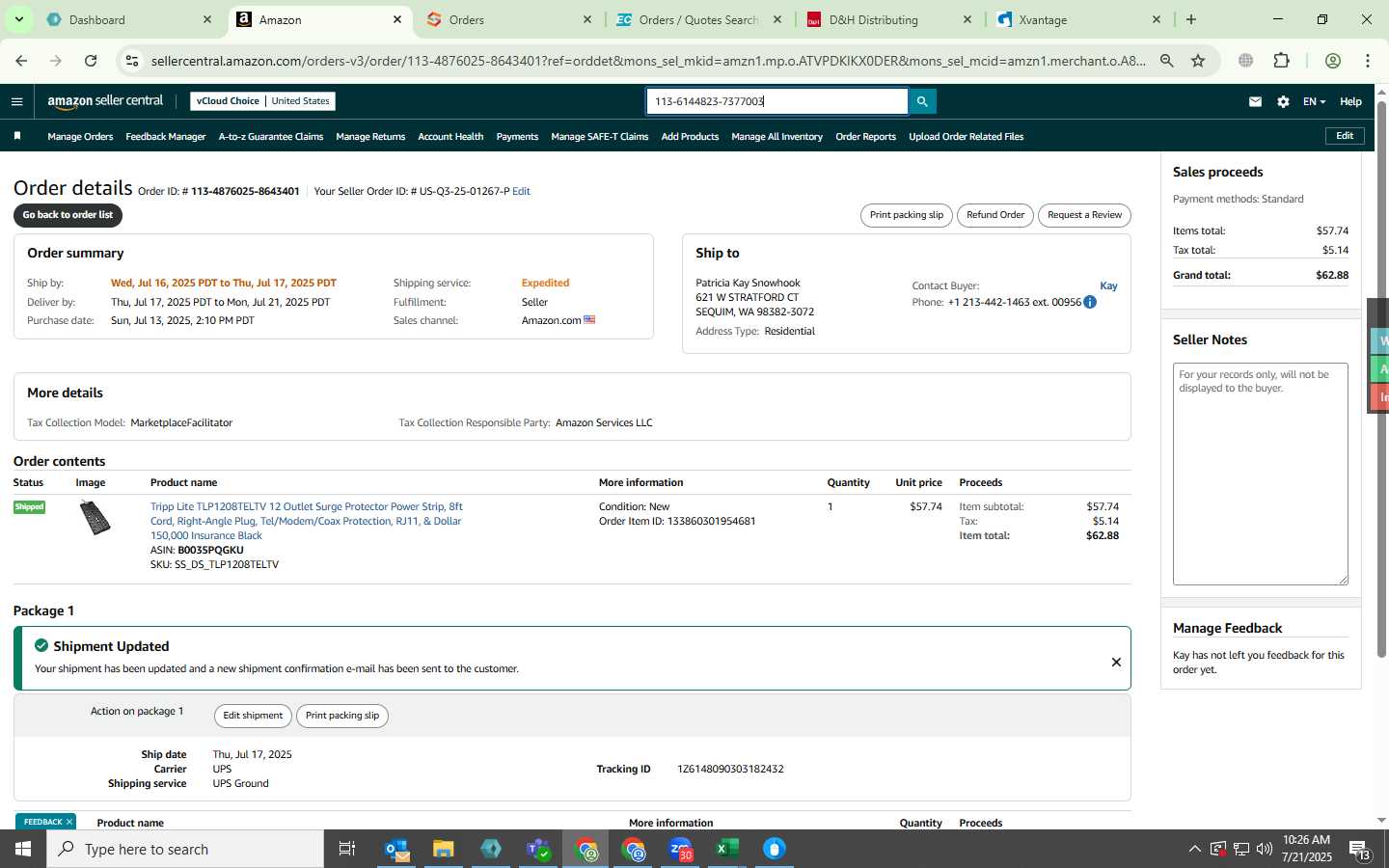Open File Explorer from the taskbar

tap(444, 849)
